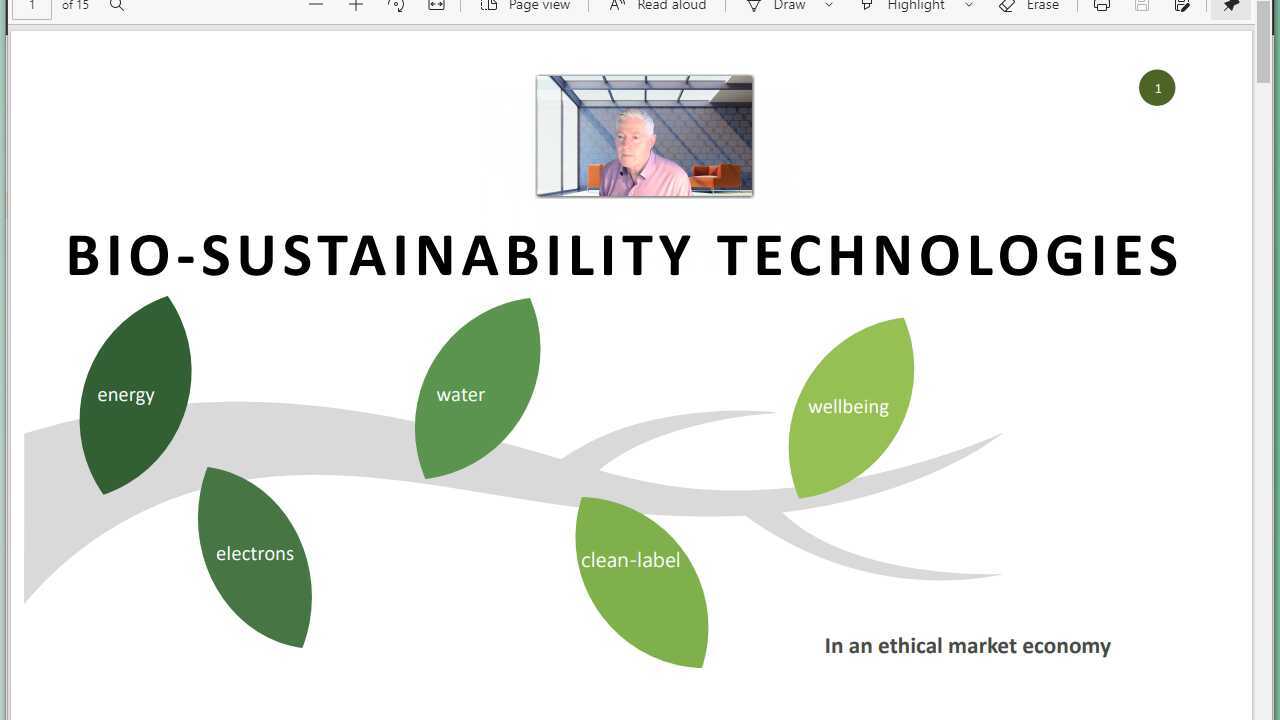Open the Page view option
1280x720 pixels.
click(525, 6)
